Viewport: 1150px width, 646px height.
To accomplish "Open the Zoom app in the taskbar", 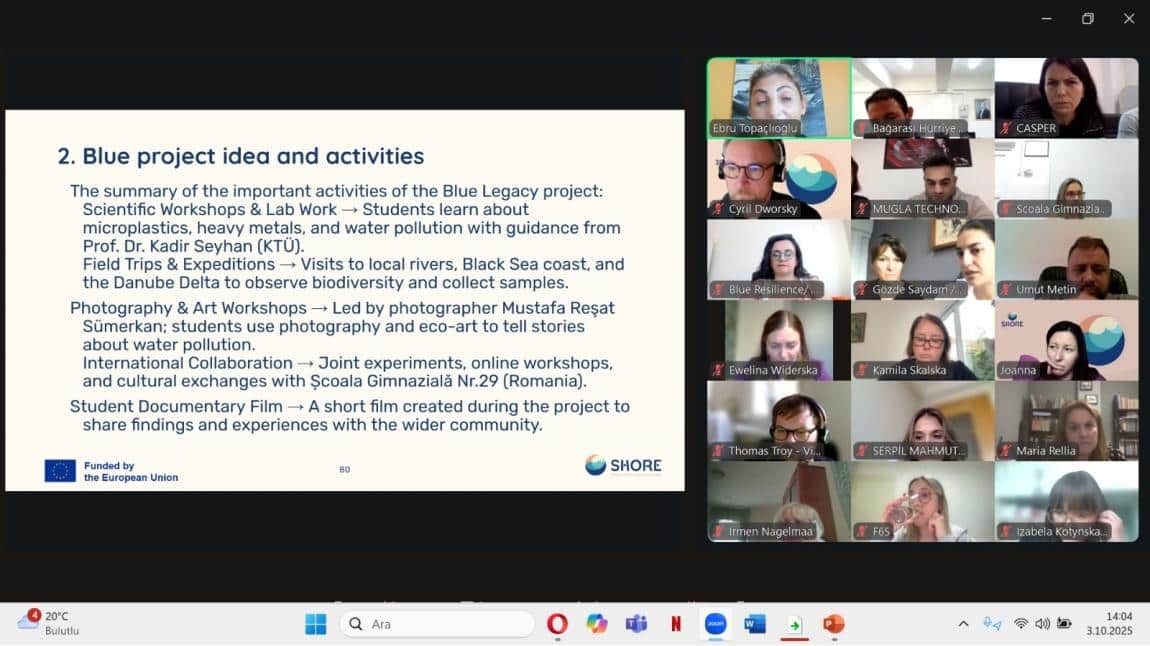I will click(x=715, y=624).
